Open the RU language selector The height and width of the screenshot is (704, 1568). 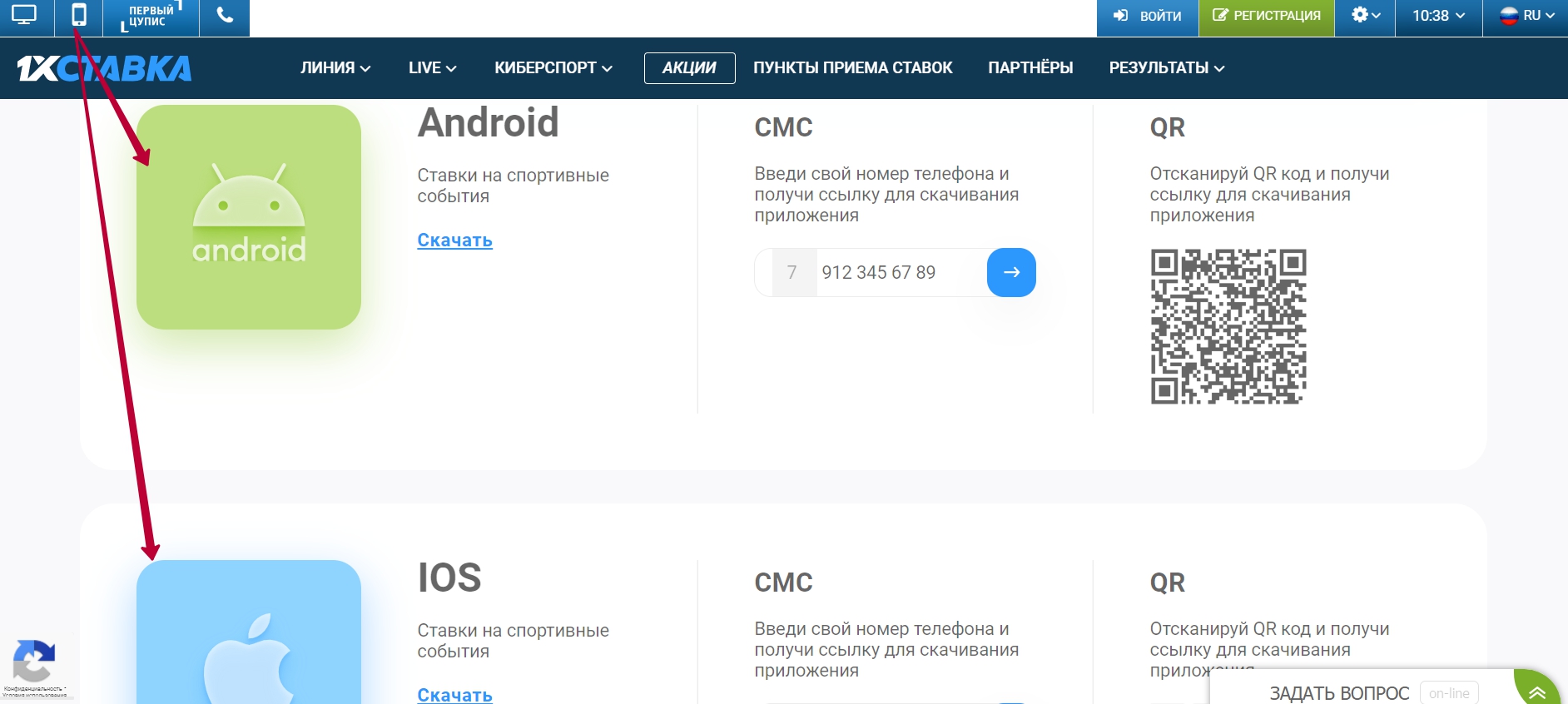tap(1526, 16)
